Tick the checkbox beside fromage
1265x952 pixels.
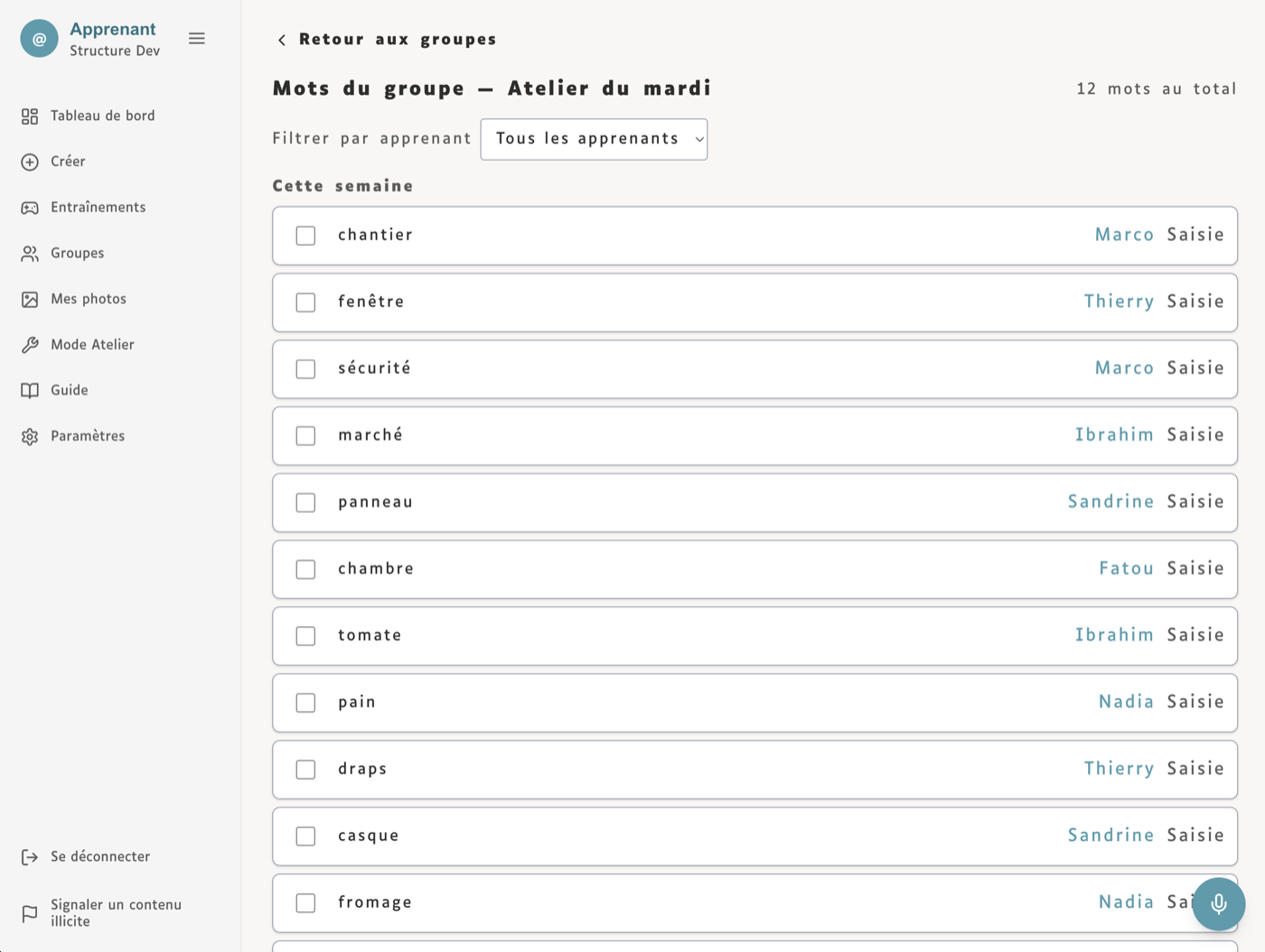(305, 902)
